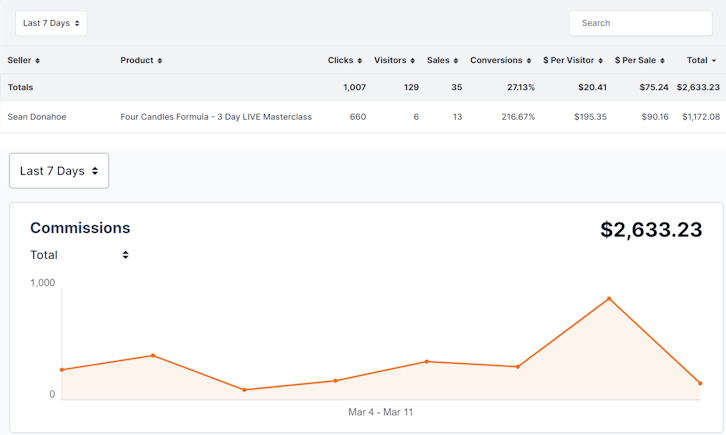Viewport: 726px width, 435px height.
Task: Toggle Total column descending sort arrow
Action: tap(714, 61)
